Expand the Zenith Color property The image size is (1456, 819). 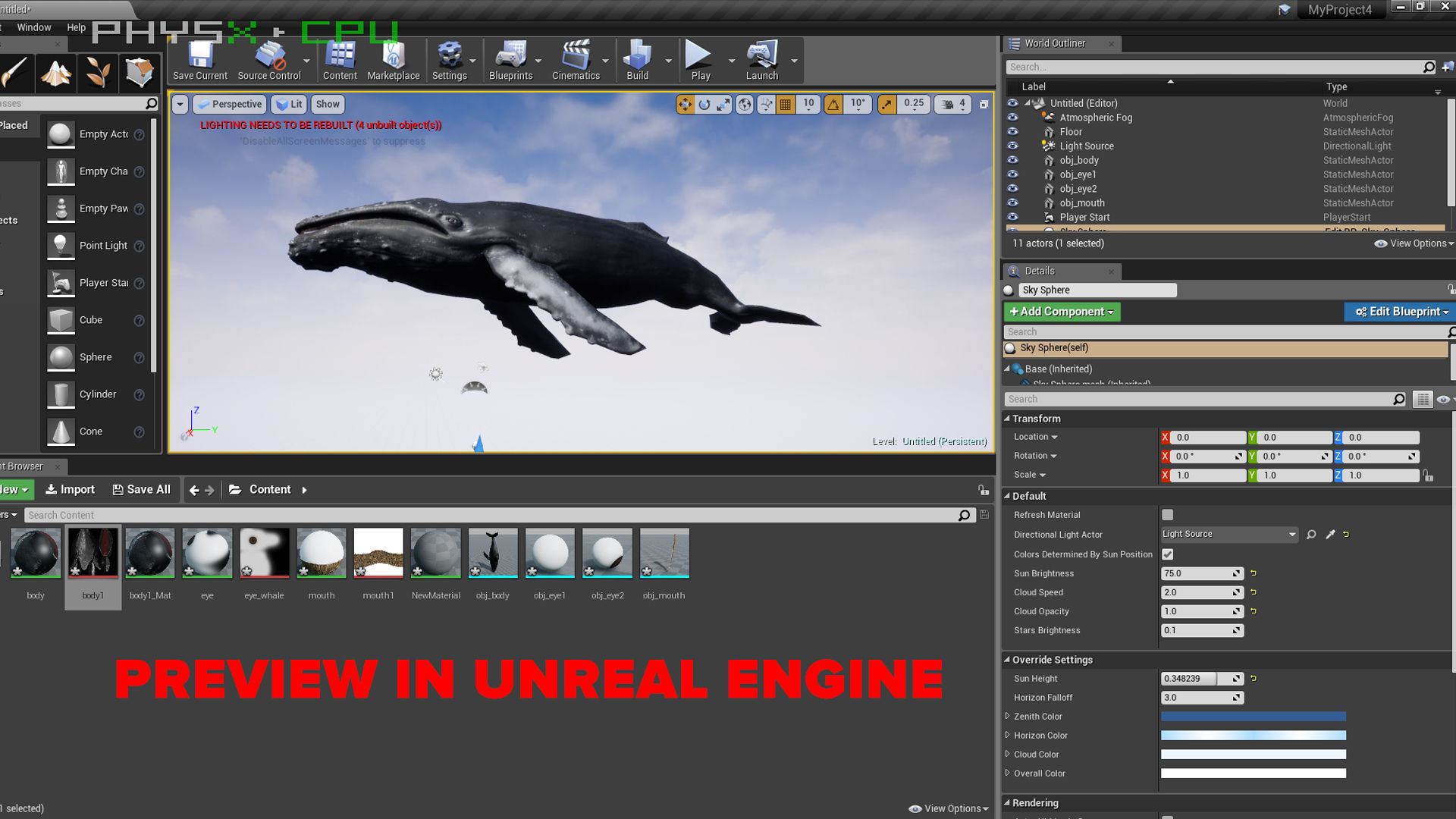point(1007,716)
